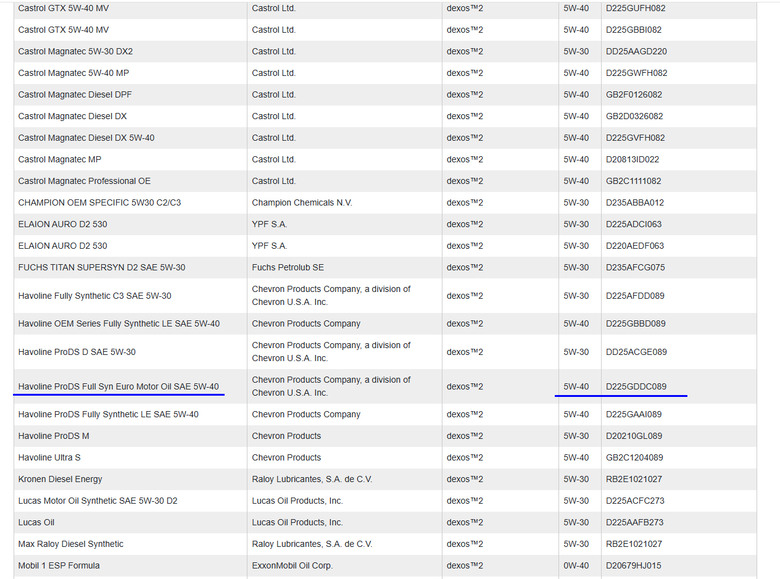This screenshot has width=780, height=579.
Task: Click license code D220AEDF063
Action: (635, 246)
